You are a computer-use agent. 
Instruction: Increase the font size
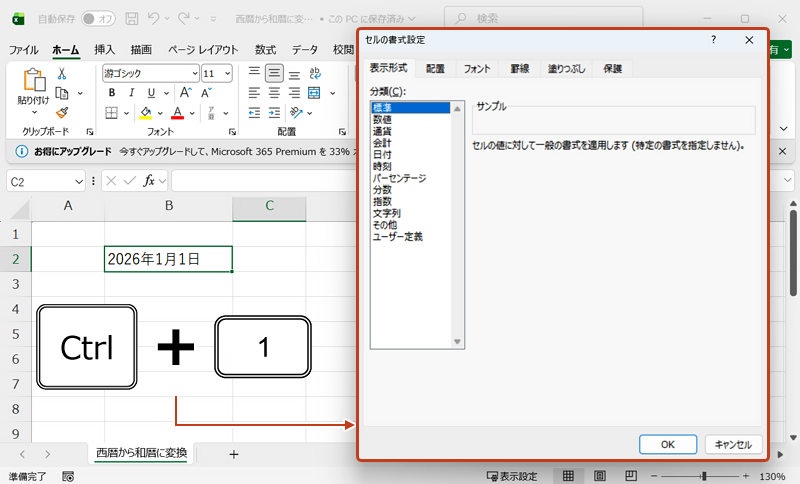pyautogui.click(x=186, y=93)
